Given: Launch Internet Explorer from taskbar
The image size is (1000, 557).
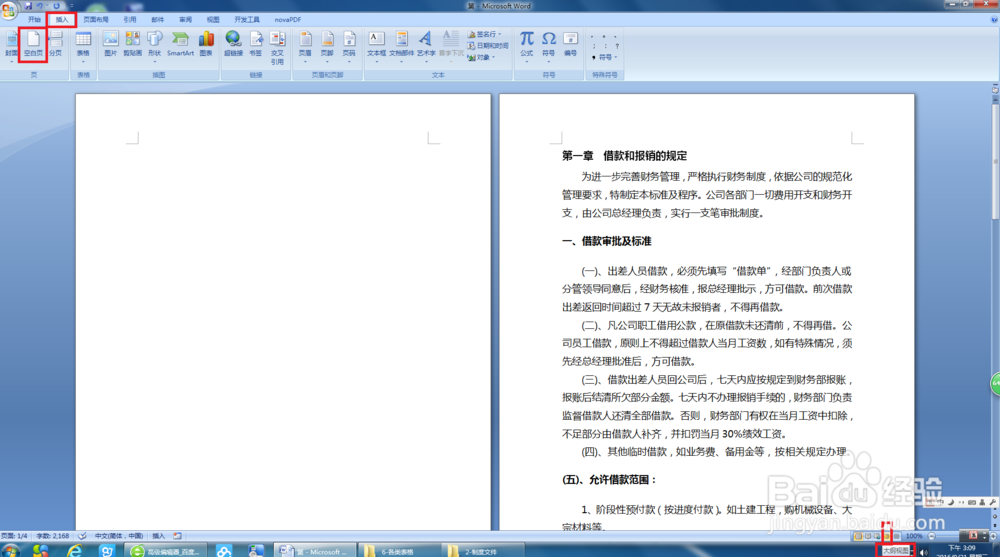Looking at the screenshot, I should [x=74, y=550].
